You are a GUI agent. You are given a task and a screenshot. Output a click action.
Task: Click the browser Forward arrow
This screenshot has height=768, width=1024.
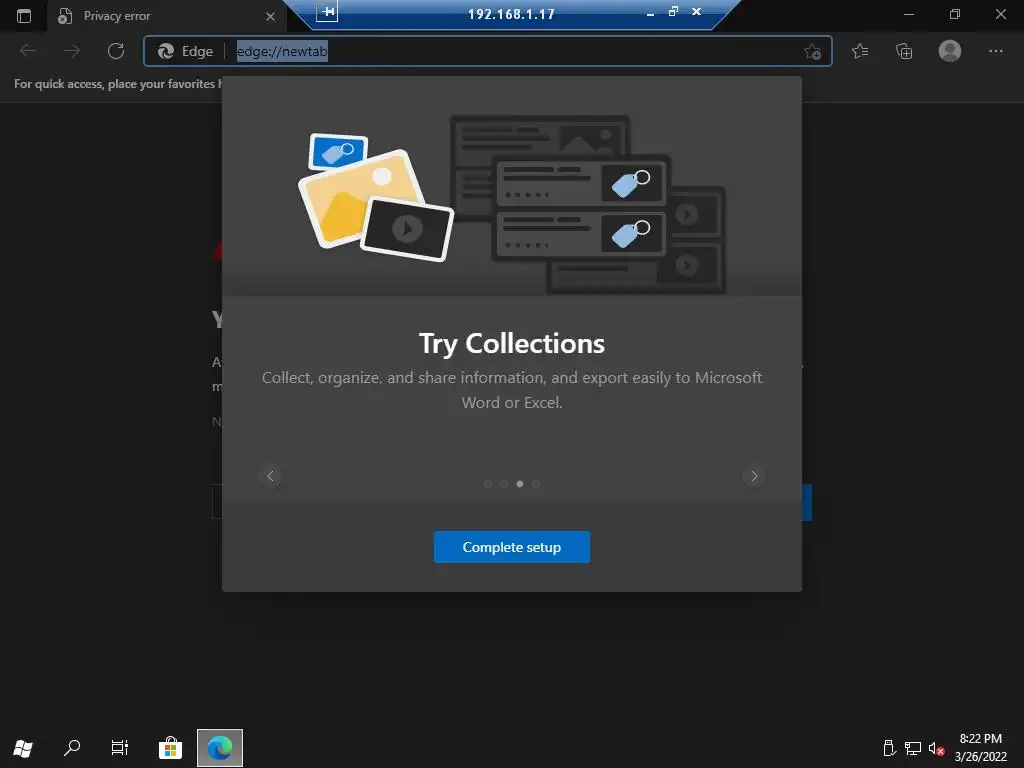72,51
